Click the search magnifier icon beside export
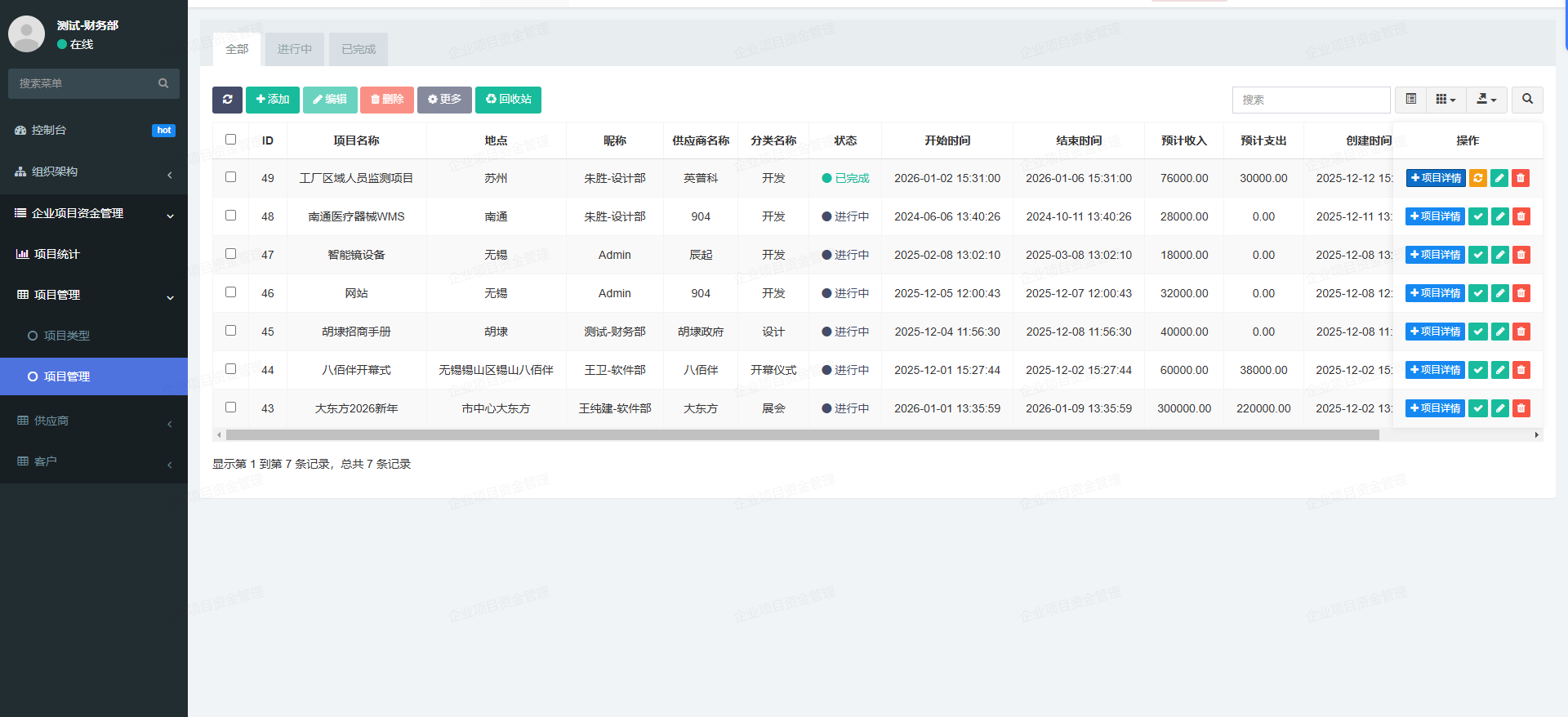Screen dimensions: 1568x717 pyautogui.click(x=1526, y=100)
